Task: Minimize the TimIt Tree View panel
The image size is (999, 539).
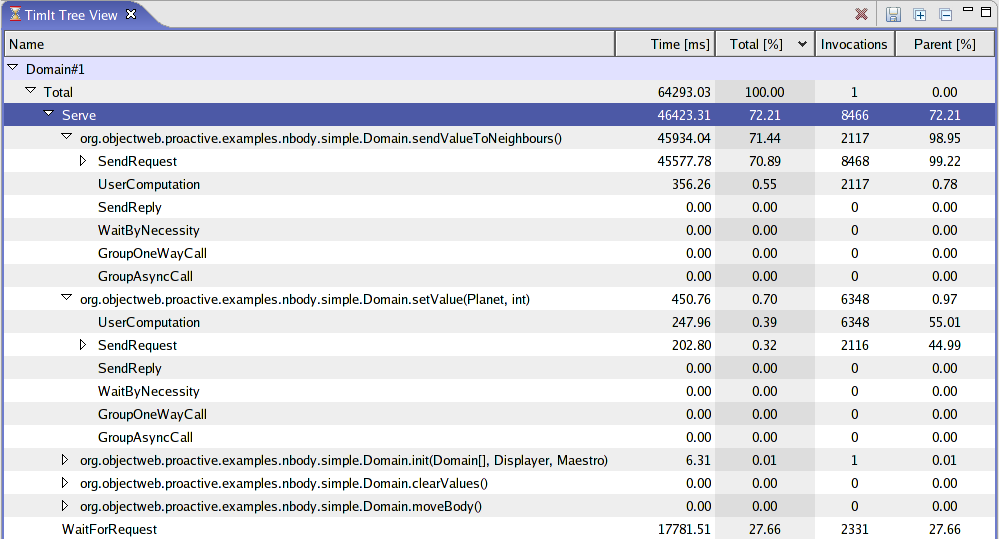Action: click(x=968, y=10)
